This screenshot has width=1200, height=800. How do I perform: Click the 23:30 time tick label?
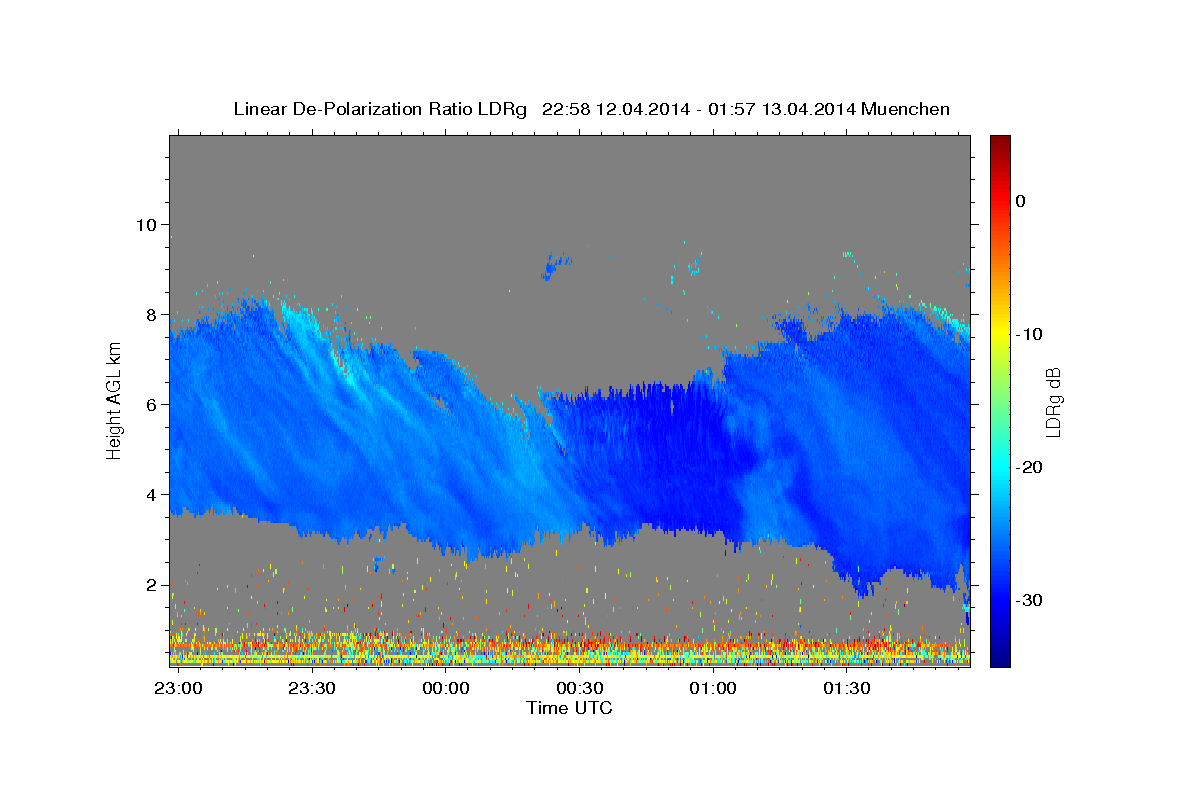pyautogui.click(x=312, y=688)
